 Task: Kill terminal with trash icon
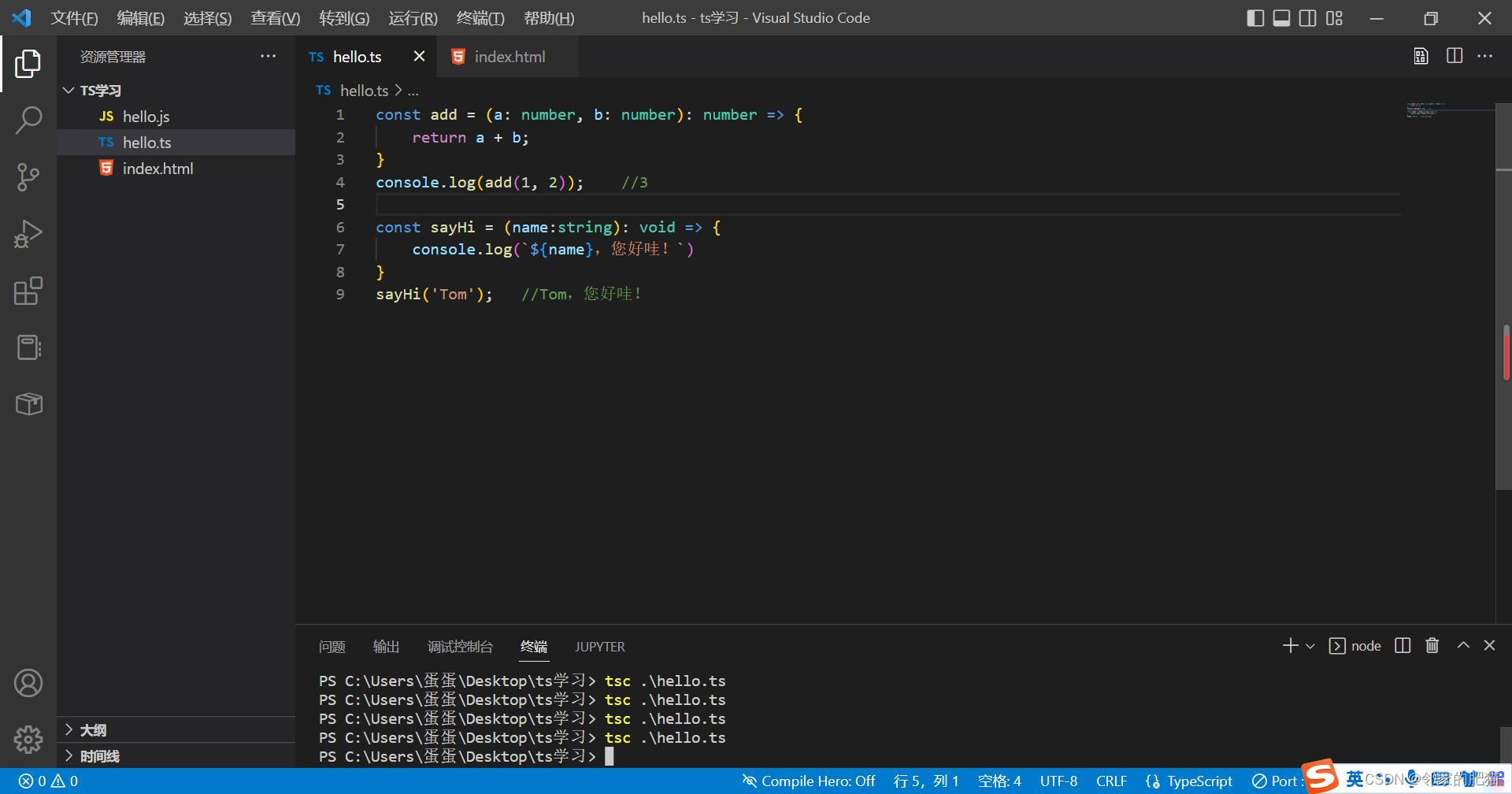[1432, 646]
